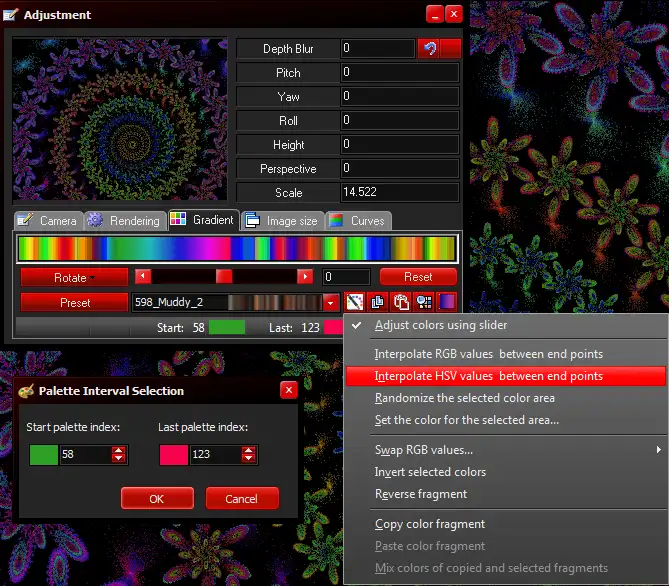Click the Height value field
The image size is (669, 586).
(x=400, y=144)
